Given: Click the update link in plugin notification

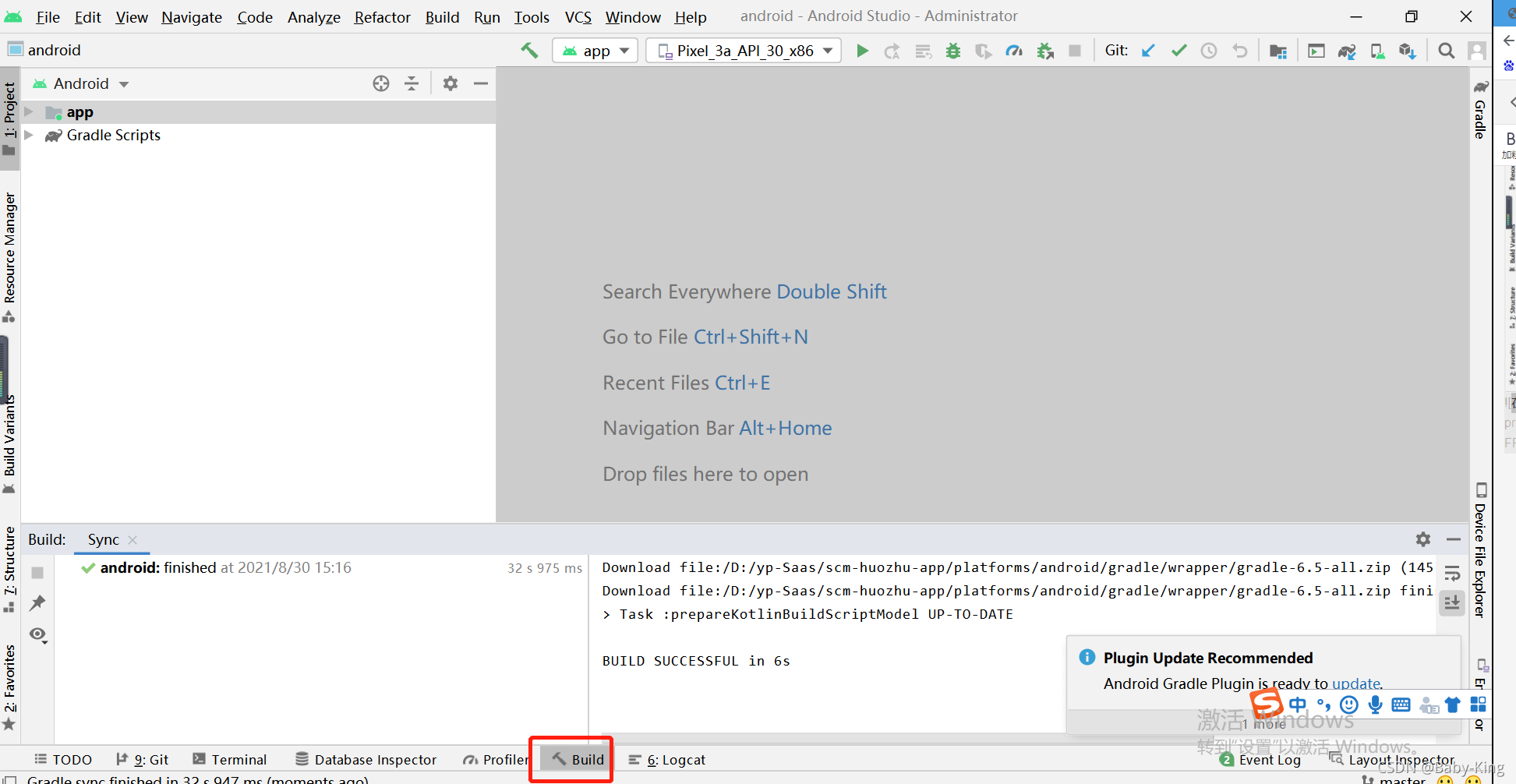Looking at the screenshot, I should tap(1355, 683).
